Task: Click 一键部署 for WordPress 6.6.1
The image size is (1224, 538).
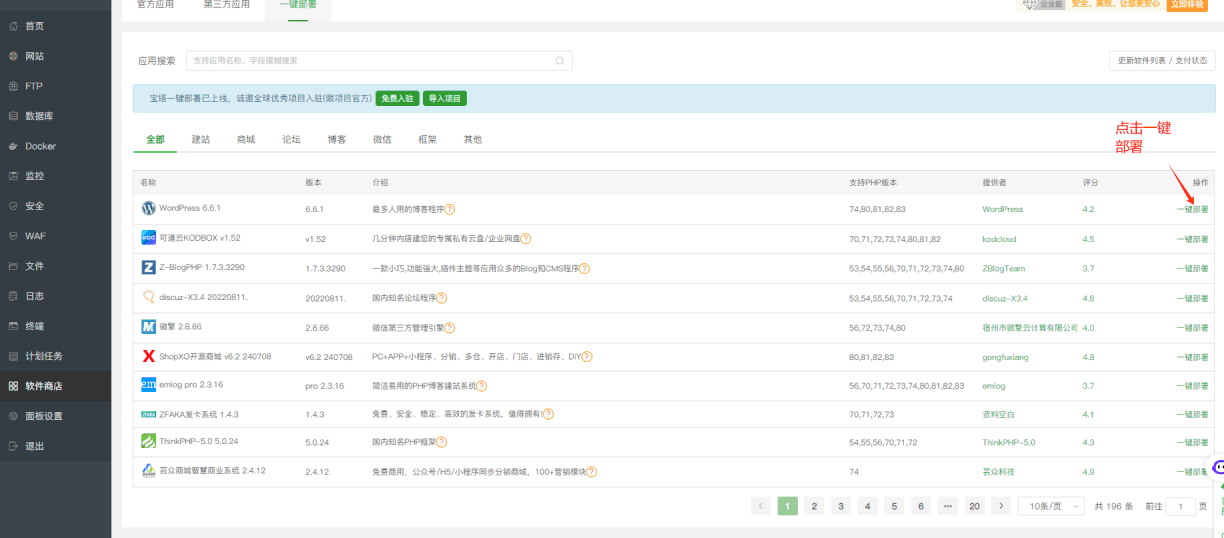Action: tap(1192, 210)
